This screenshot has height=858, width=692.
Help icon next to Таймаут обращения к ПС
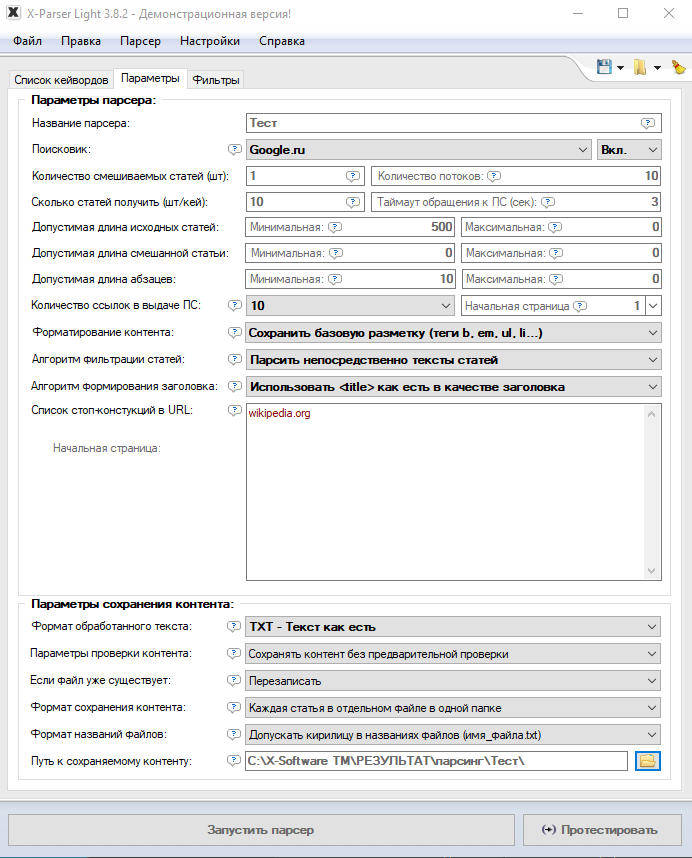pyautogui.click(x=548, y=202)
